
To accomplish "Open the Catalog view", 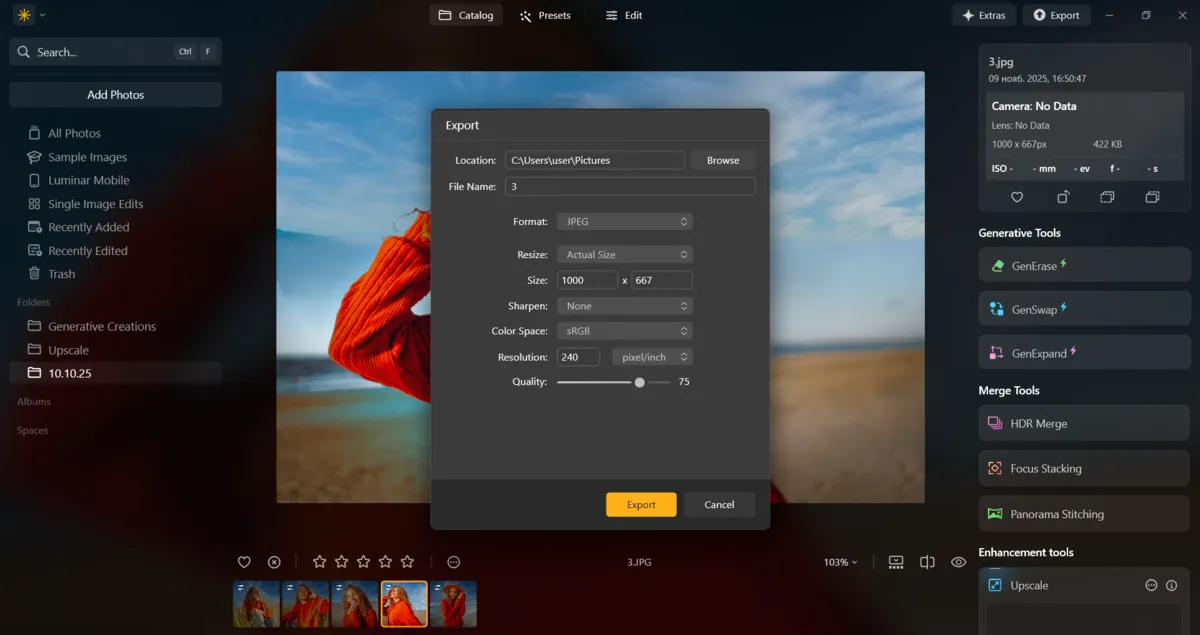I will [465, 15].
